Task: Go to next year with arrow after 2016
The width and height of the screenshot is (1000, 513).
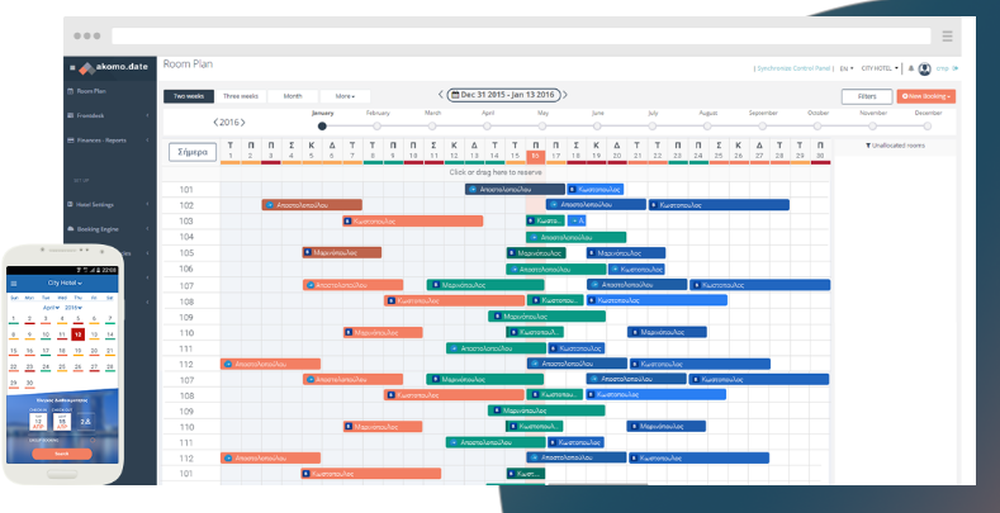Action: [242, 123]
